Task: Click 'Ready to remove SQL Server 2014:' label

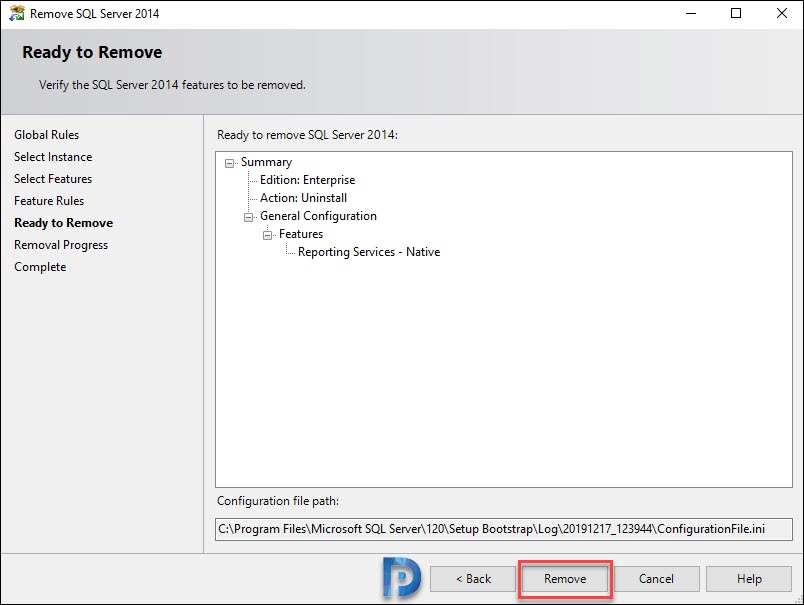Action: (x=307, y=135)
